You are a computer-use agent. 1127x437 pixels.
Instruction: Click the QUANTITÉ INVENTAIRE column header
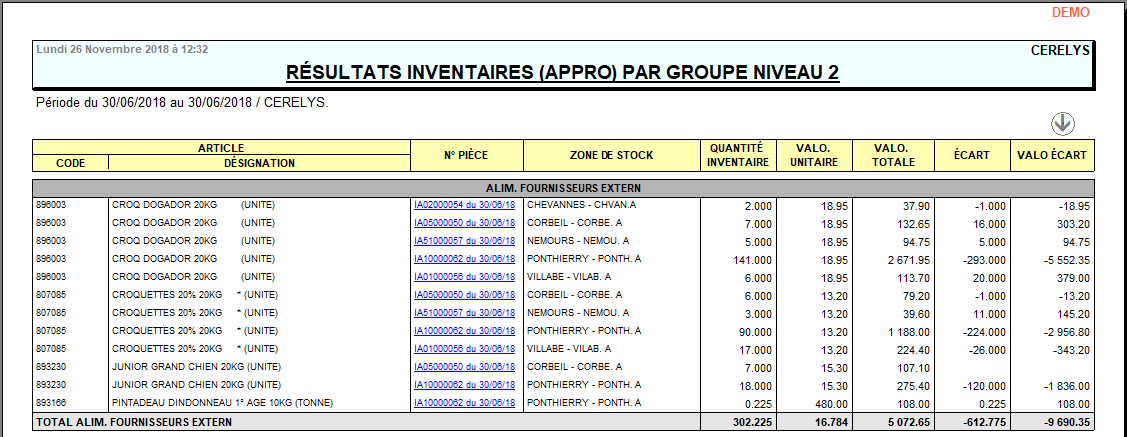[x=738, y=155]
